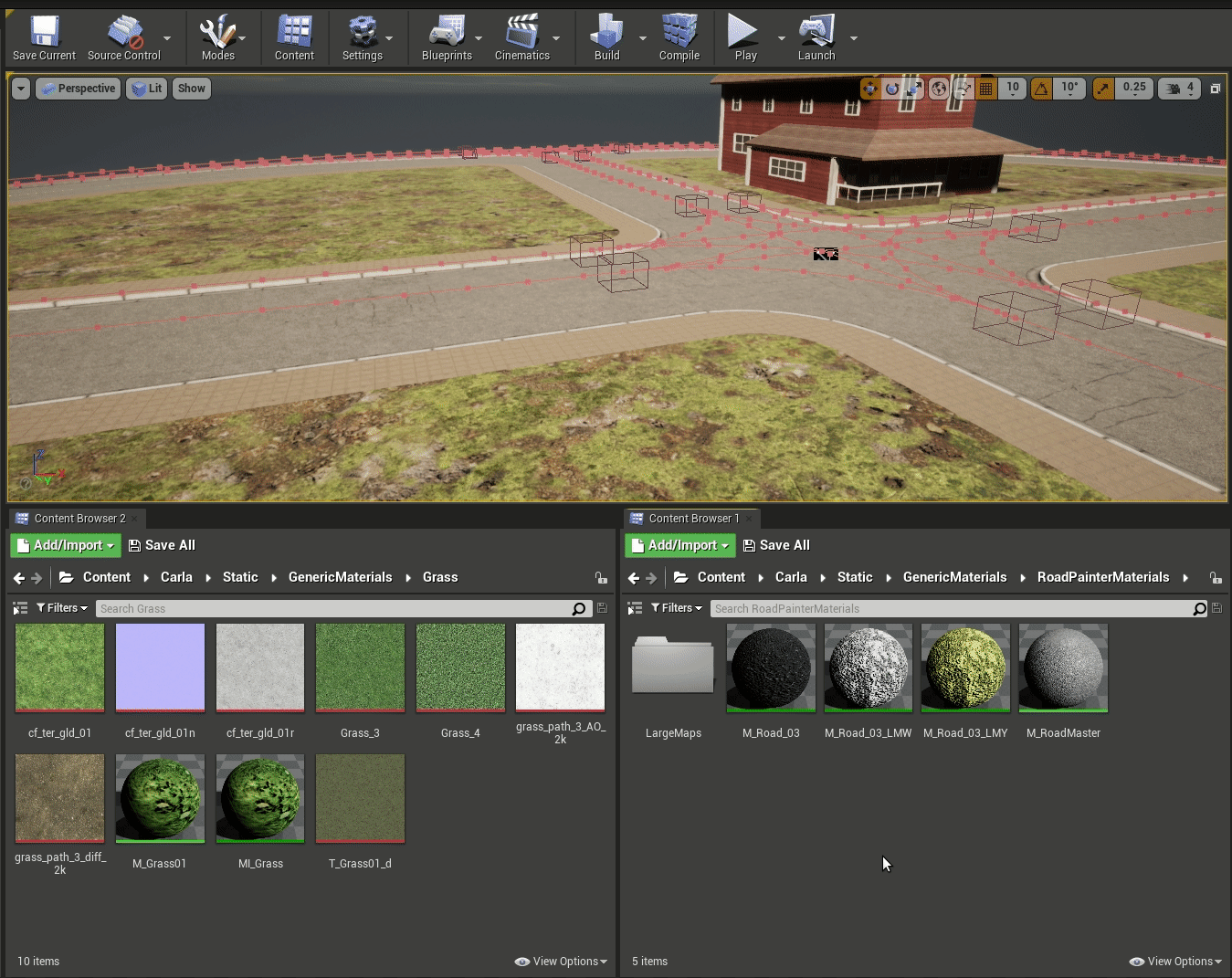Open the Filters dropdown in Content Browser 1

click(677, 608)
